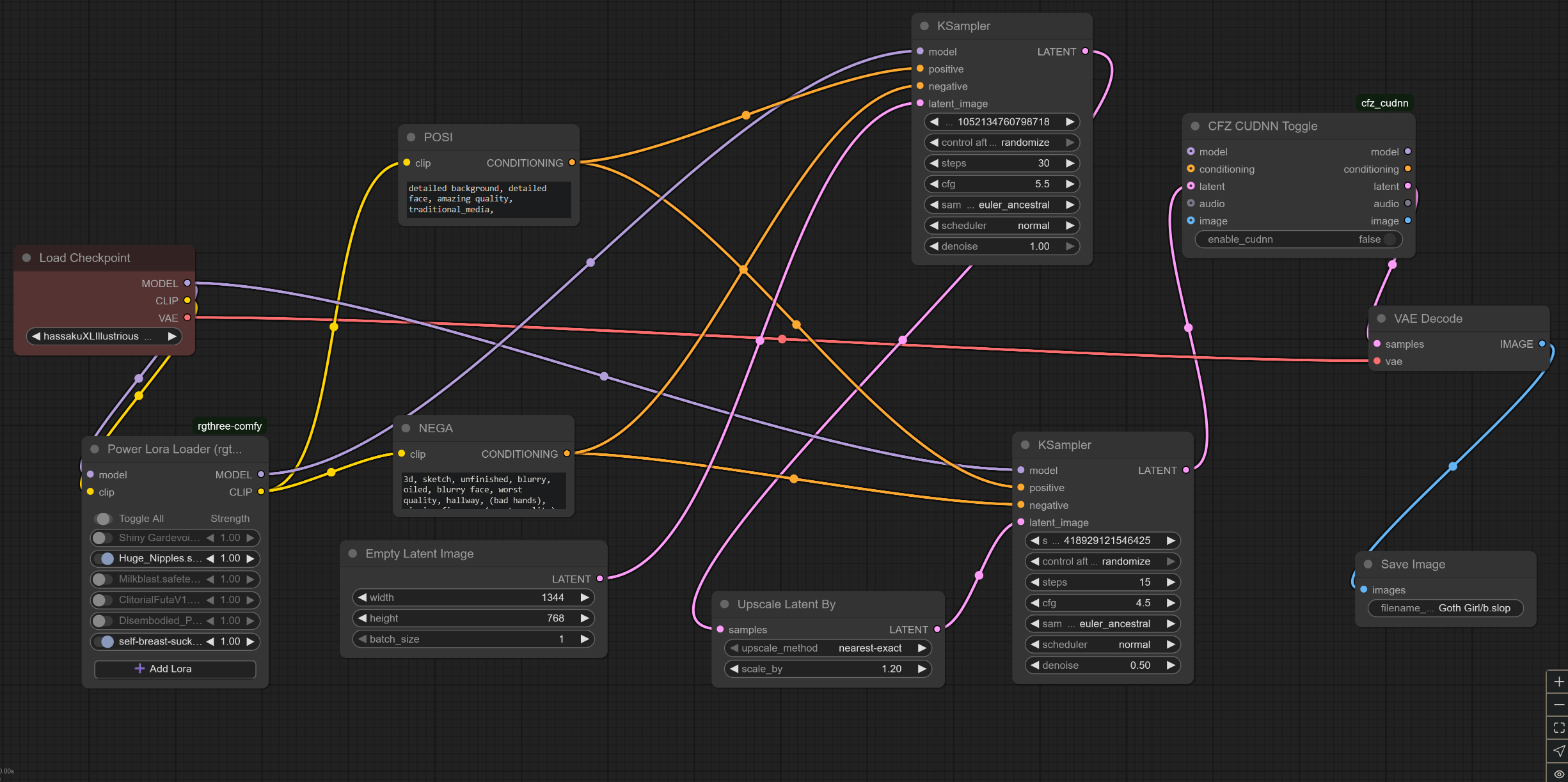1568x782 pixels.
Task: Click the denoise 1.00 slider field
Action: [x=1002, y=246]
